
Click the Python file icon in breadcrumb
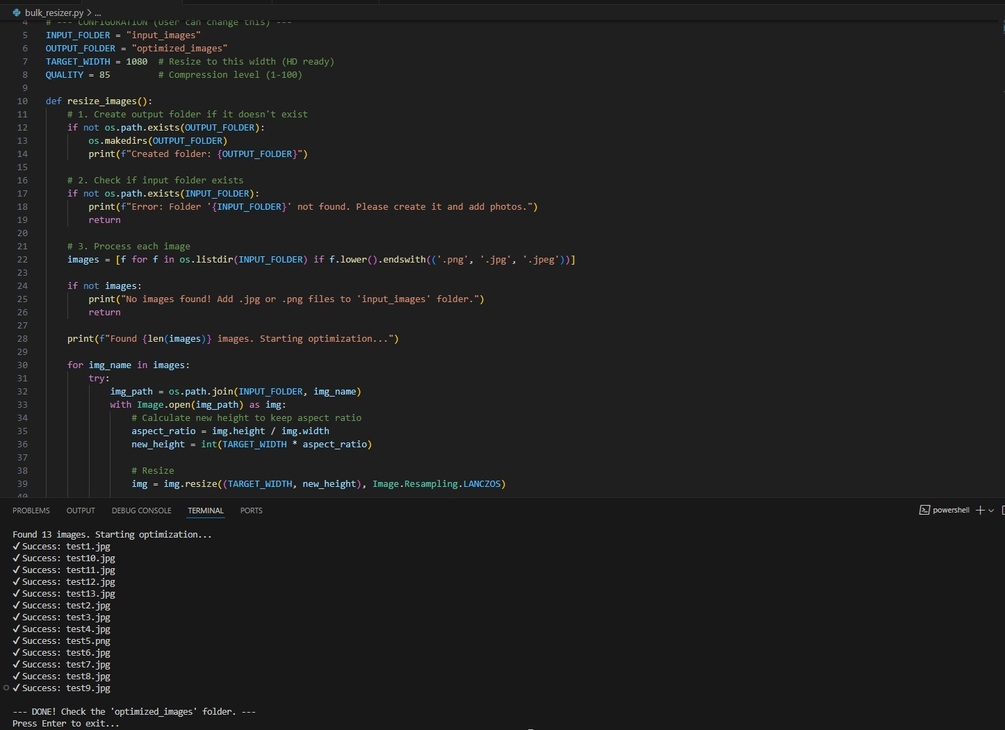pos(17,12)
